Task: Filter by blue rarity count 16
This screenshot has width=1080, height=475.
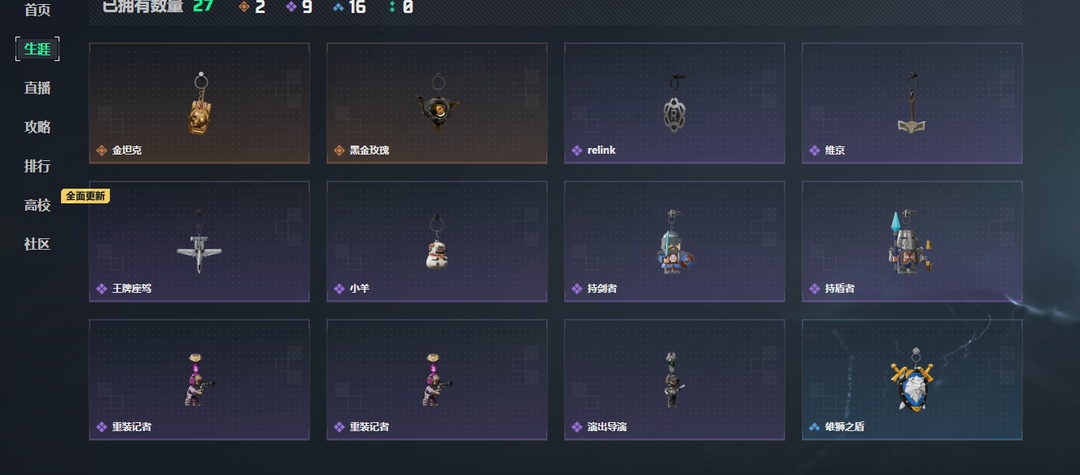Action: [349, 8]
